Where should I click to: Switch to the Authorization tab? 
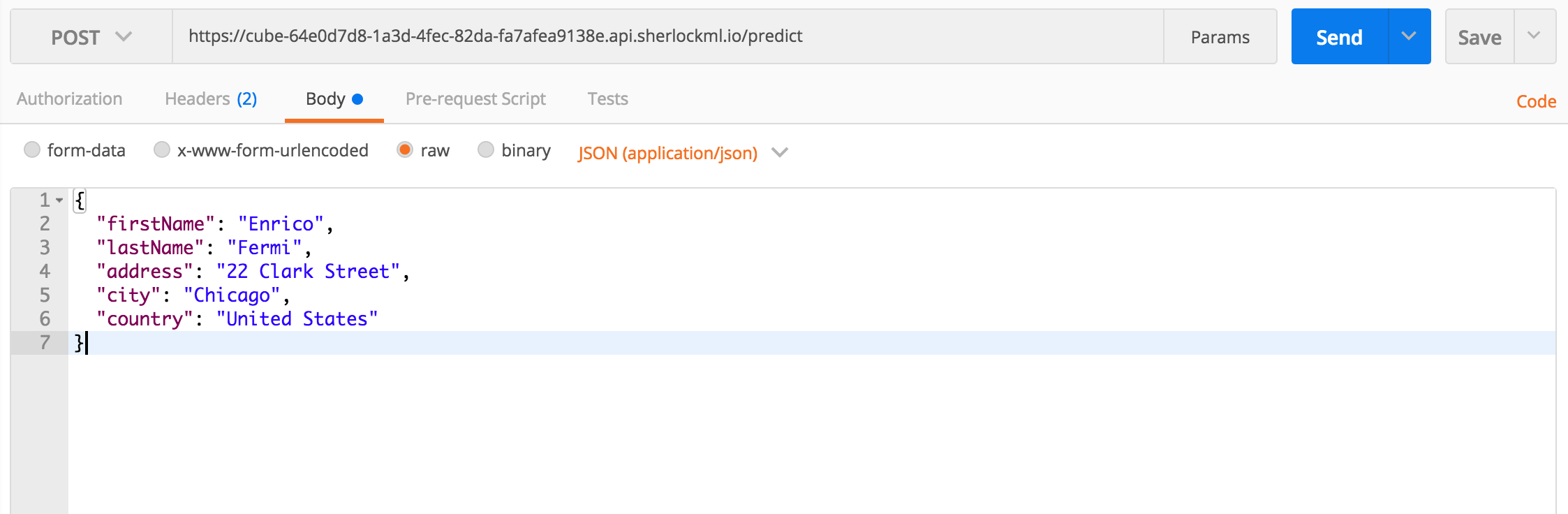tap(70, 99)
